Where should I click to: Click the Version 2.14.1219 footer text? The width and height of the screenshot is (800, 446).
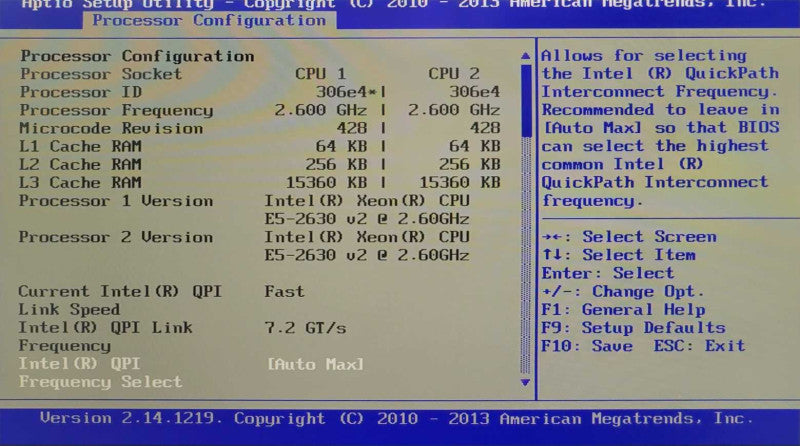[x=131, y=419]
